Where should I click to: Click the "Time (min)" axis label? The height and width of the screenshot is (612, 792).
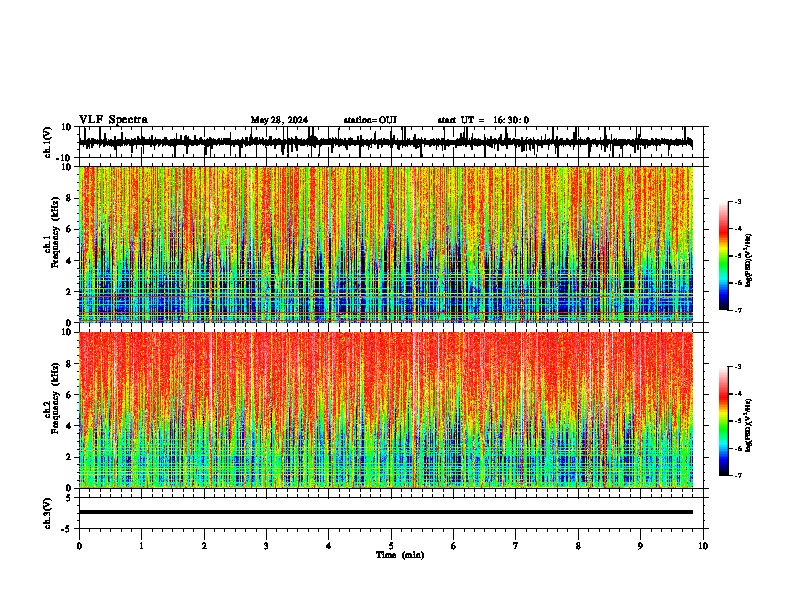tap(400, 555)
